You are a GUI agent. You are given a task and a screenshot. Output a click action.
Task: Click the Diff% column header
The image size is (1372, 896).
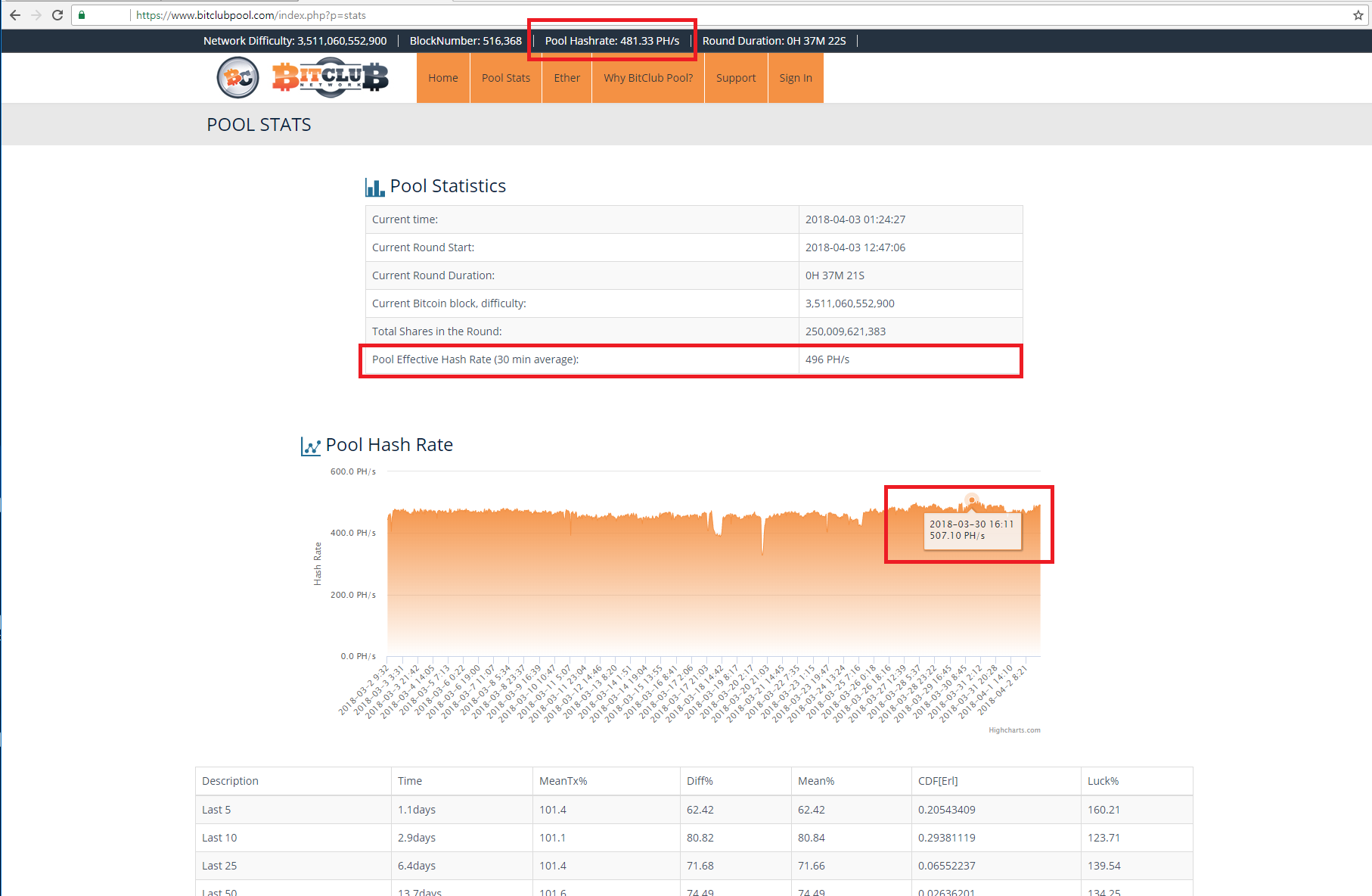tap(700, 781)
